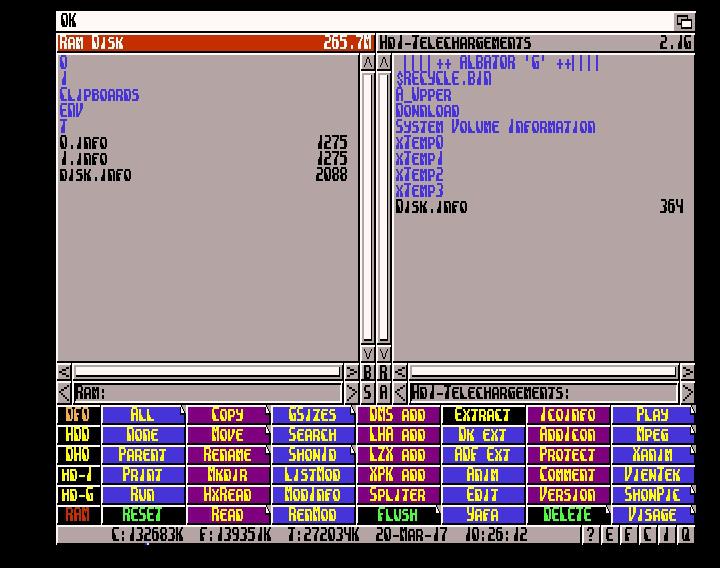This screenshot has width=720, height=568.
Task: Select All entries with the All button
Action: (x=143, y=414)
